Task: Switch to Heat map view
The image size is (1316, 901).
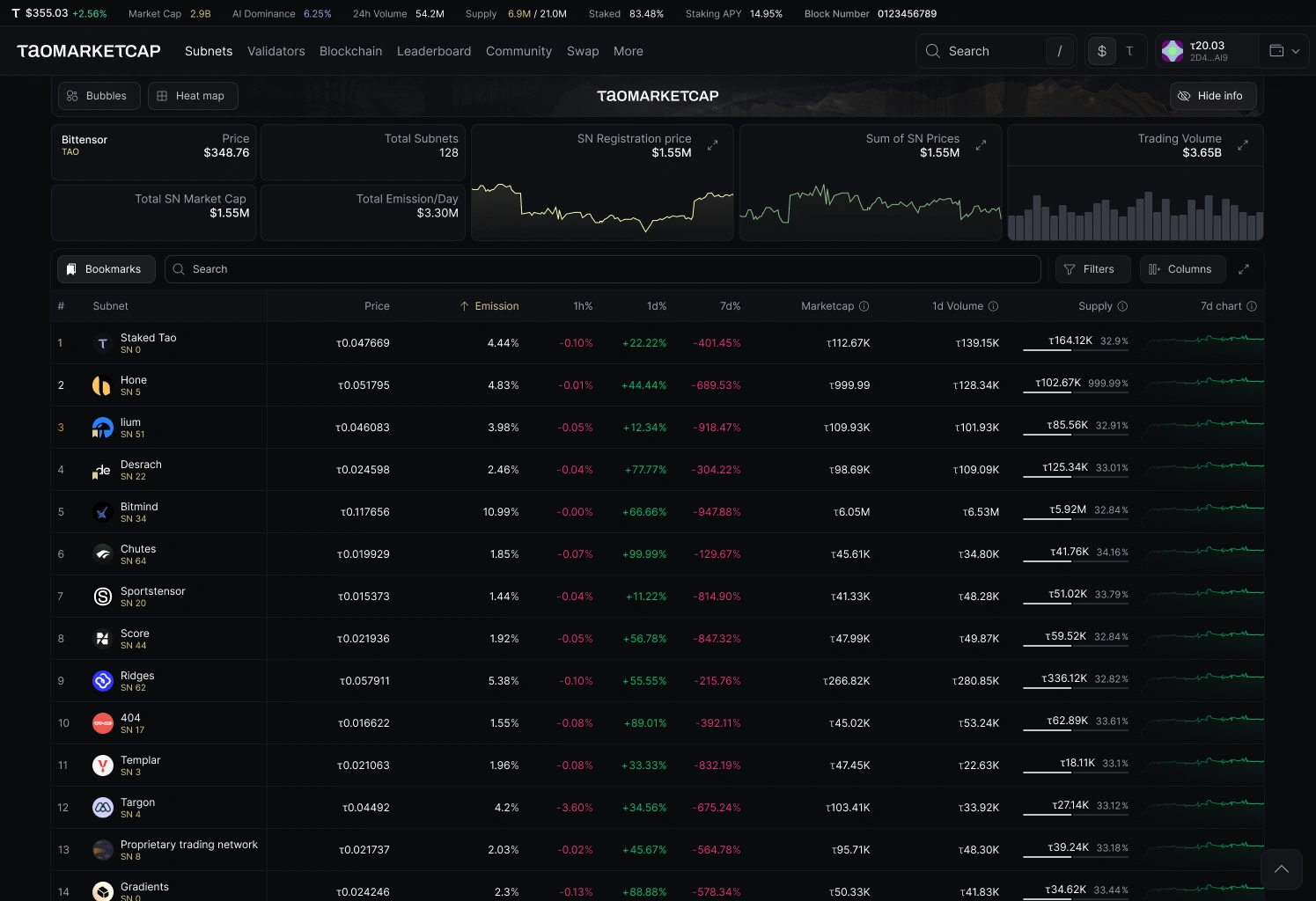Action: click(193, 96)
